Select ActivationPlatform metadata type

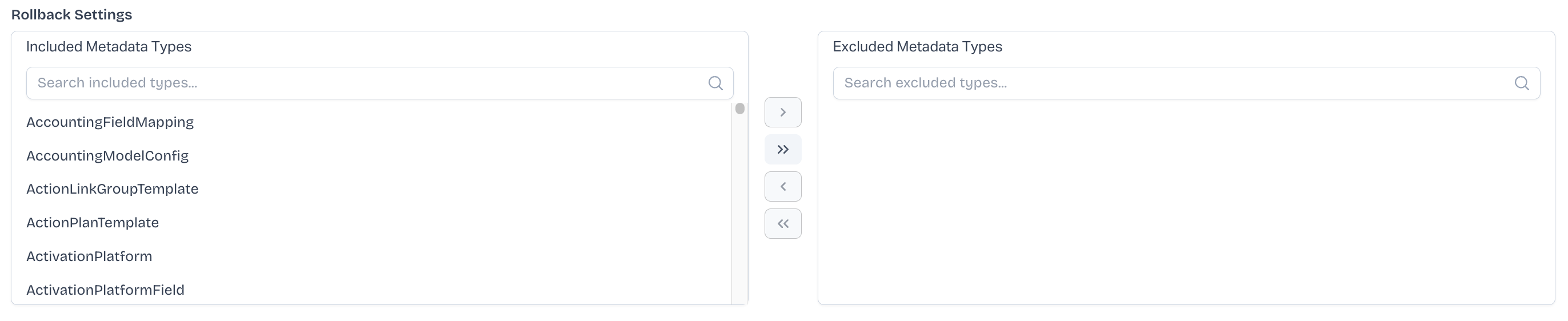(90, 256)
